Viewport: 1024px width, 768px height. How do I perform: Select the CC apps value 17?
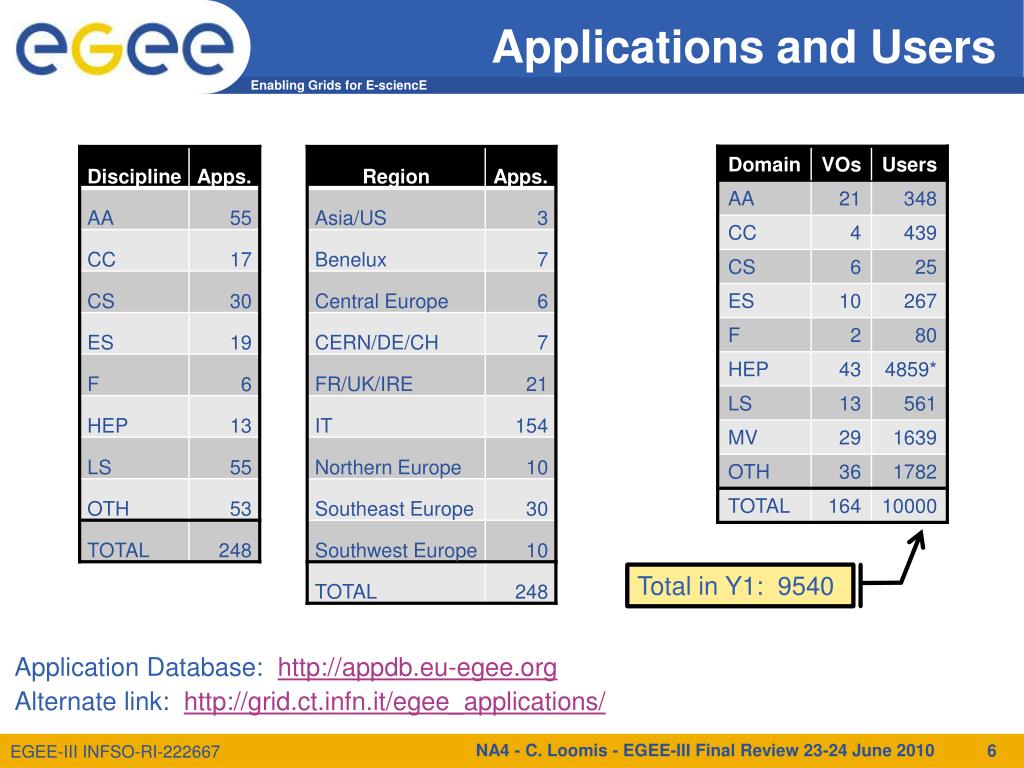click(x=240, y=260)
